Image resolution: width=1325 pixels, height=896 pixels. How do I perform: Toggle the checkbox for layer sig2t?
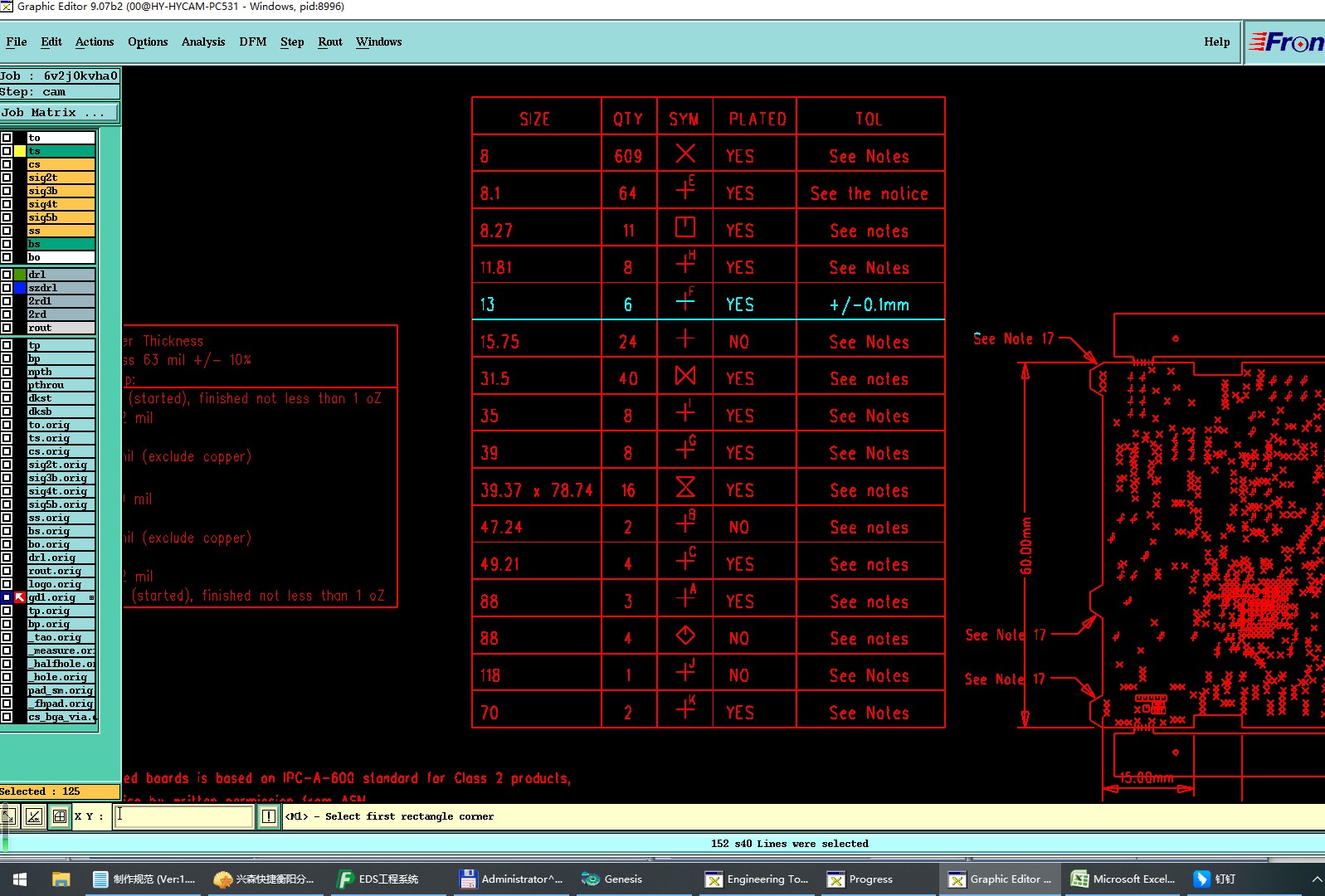tap(7, 178)
